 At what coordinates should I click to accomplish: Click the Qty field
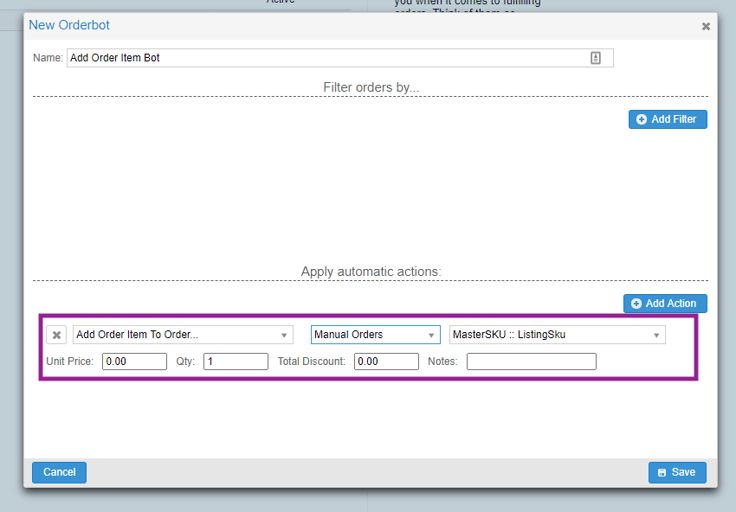pos(236,361)
